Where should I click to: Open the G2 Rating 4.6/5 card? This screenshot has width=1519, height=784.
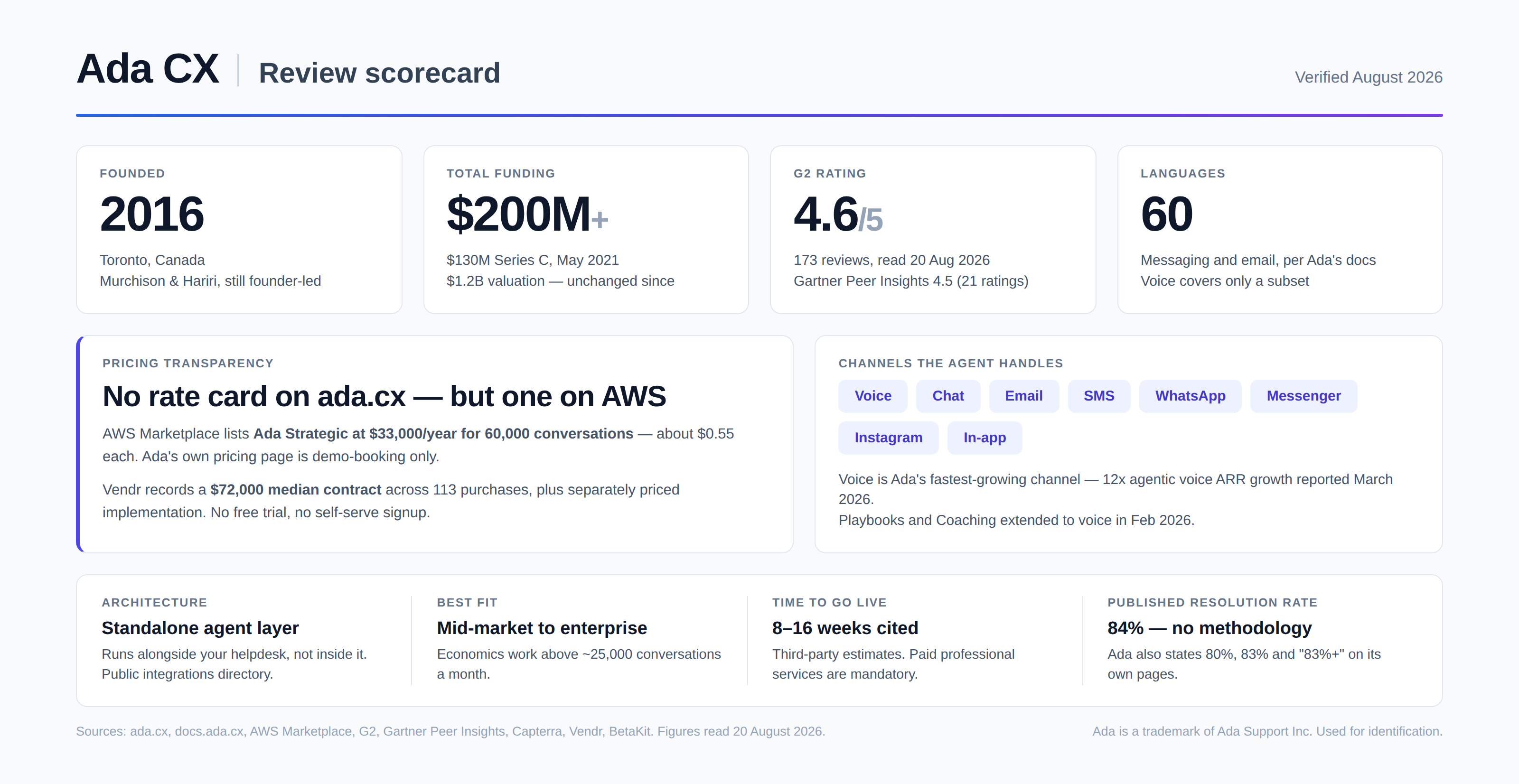pyautogui.click(x=933, y=230)
